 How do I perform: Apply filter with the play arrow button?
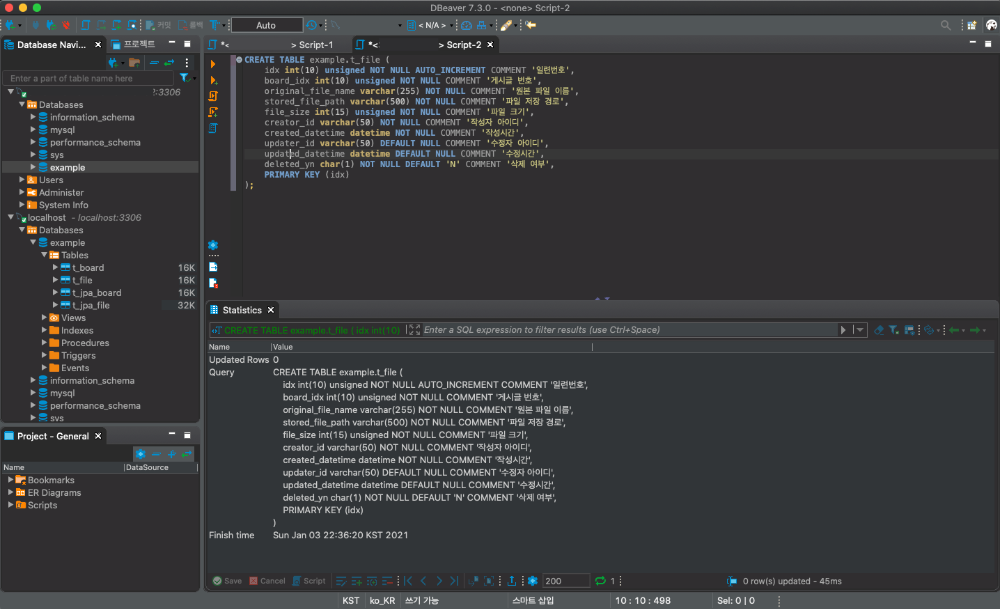click(843, 330)
